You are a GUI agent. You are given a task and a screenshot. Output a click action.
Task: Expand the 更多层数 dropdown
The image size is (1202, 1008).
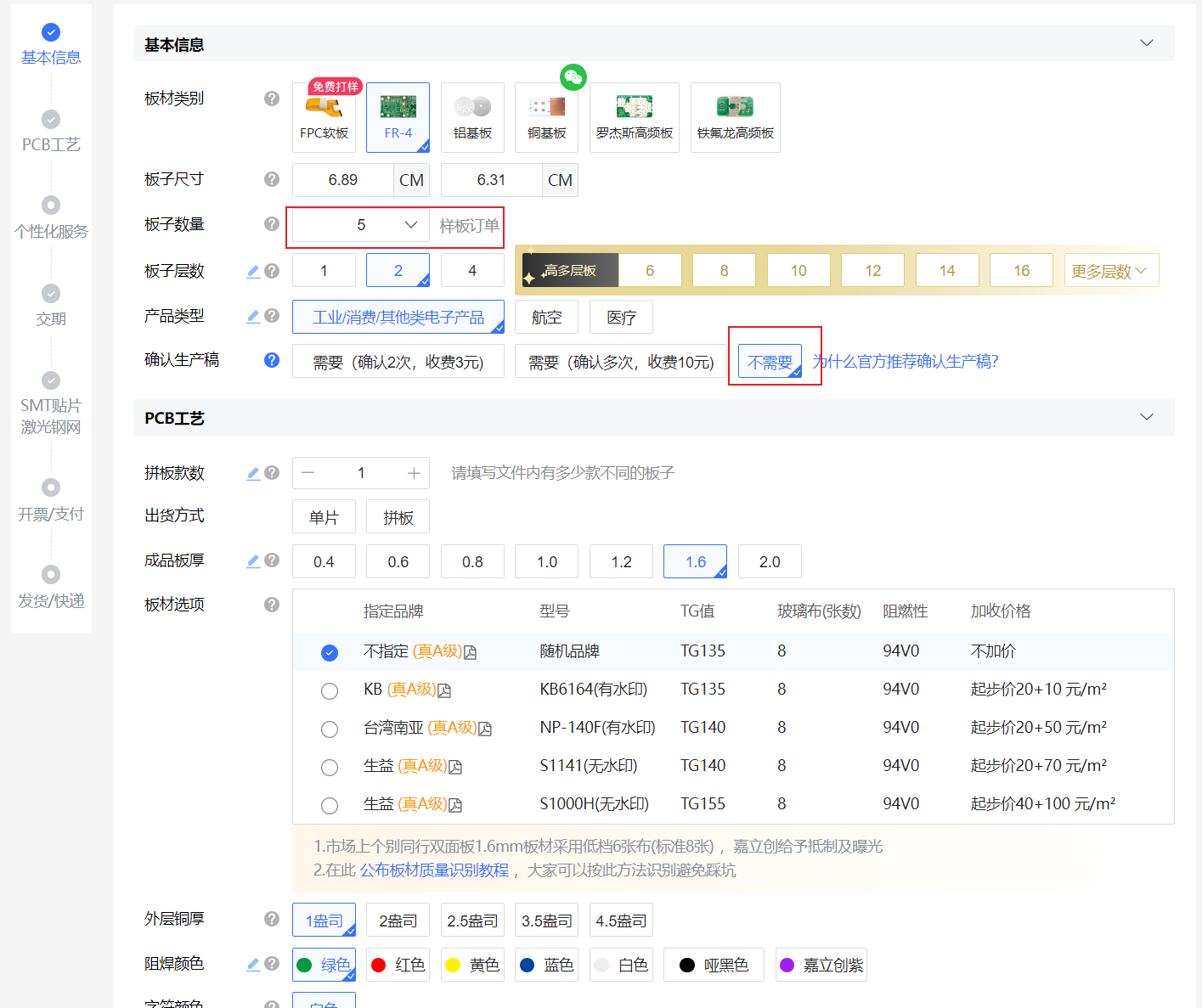(x=1110, y=271)
